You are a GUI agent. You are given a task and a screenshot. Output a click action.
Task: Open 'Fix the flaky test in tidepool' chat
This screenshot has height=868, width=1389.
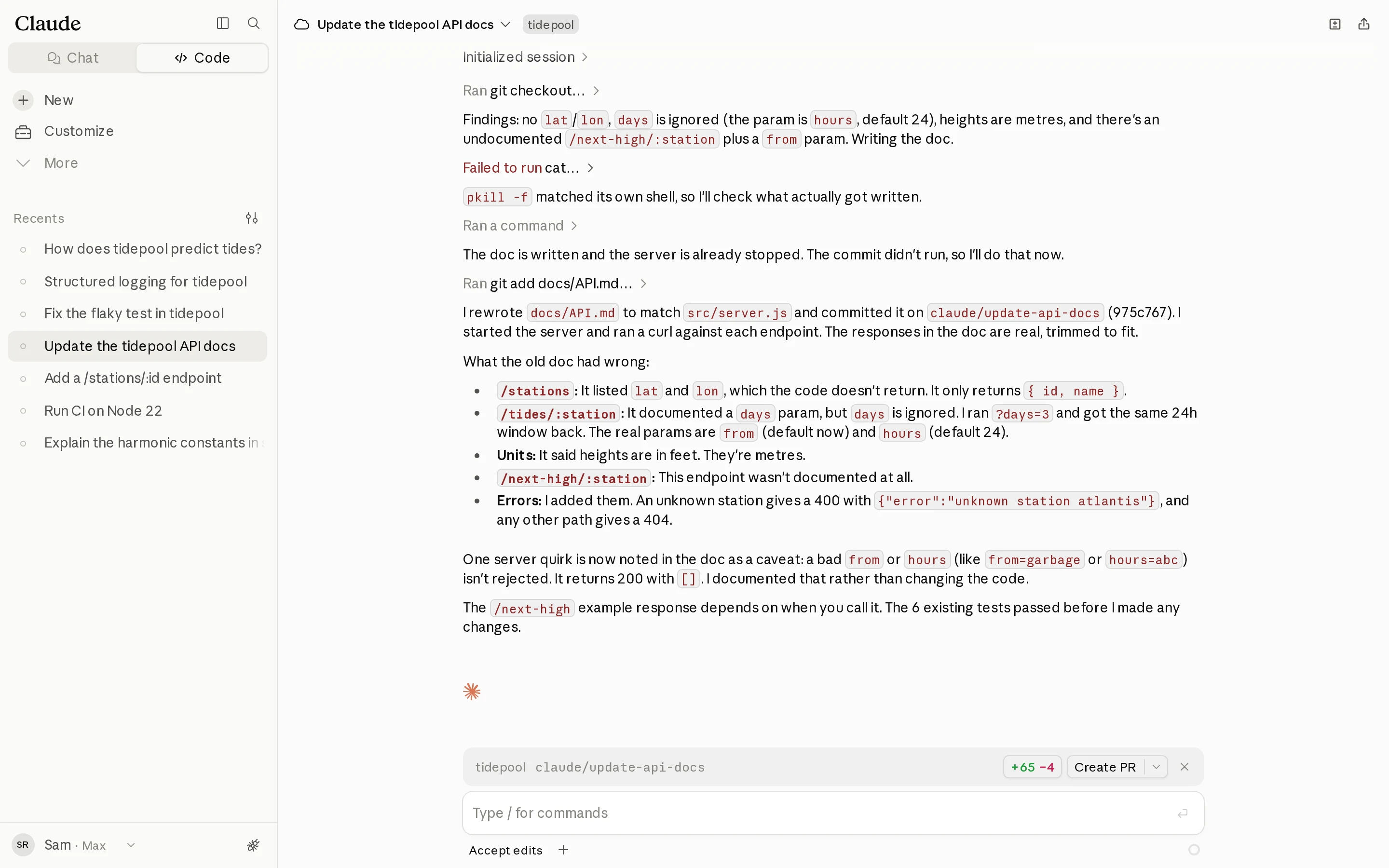click(x=138, y=313)
